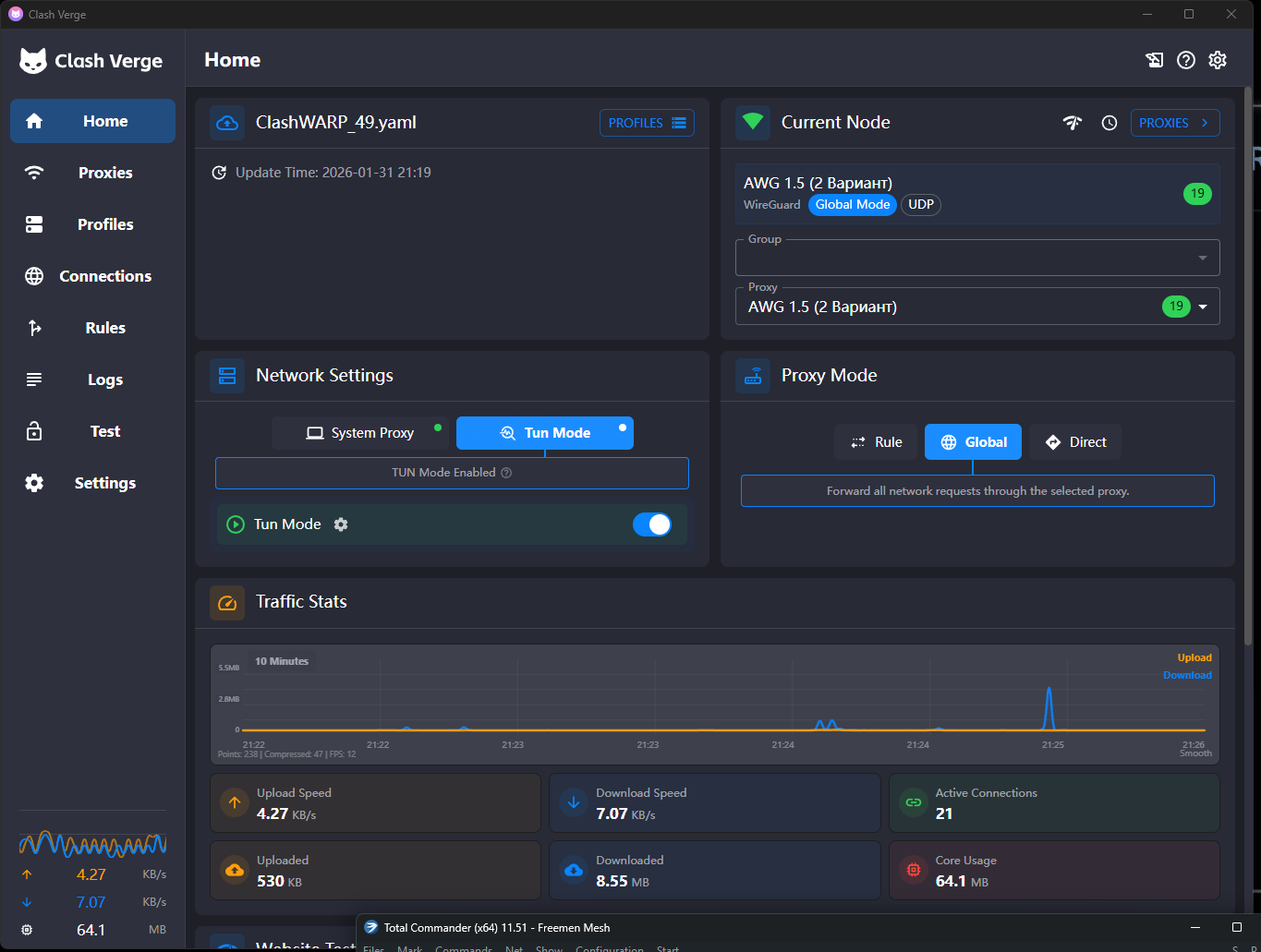Open the help manual question-mark icon
The width and height of the screenshot is (1261, 952).
(x=1186, y=60)
